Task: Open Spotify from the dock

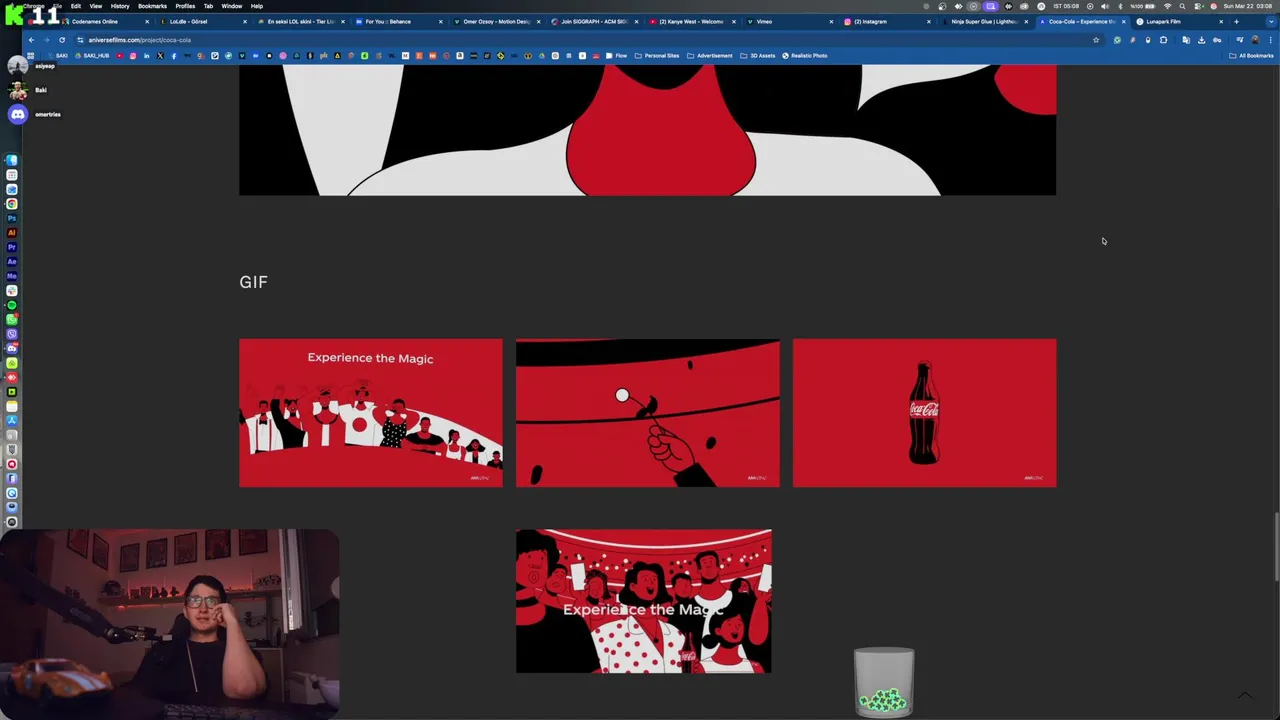Action: point(12,305)
